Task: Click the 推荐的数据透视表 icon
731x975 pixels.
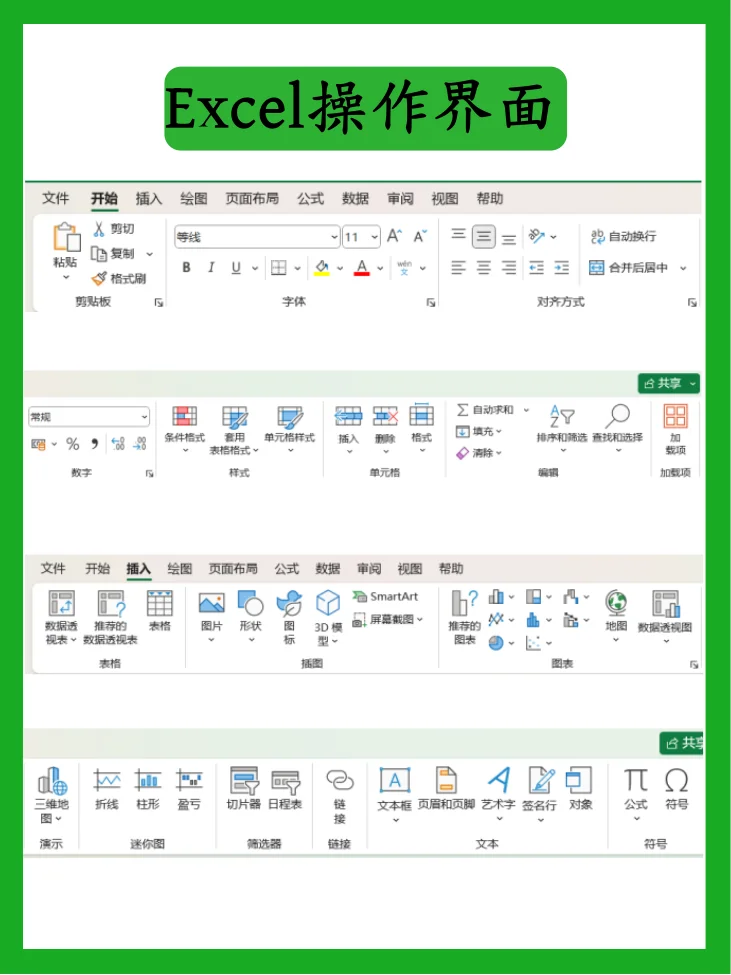Action: [x=111, y=603]
